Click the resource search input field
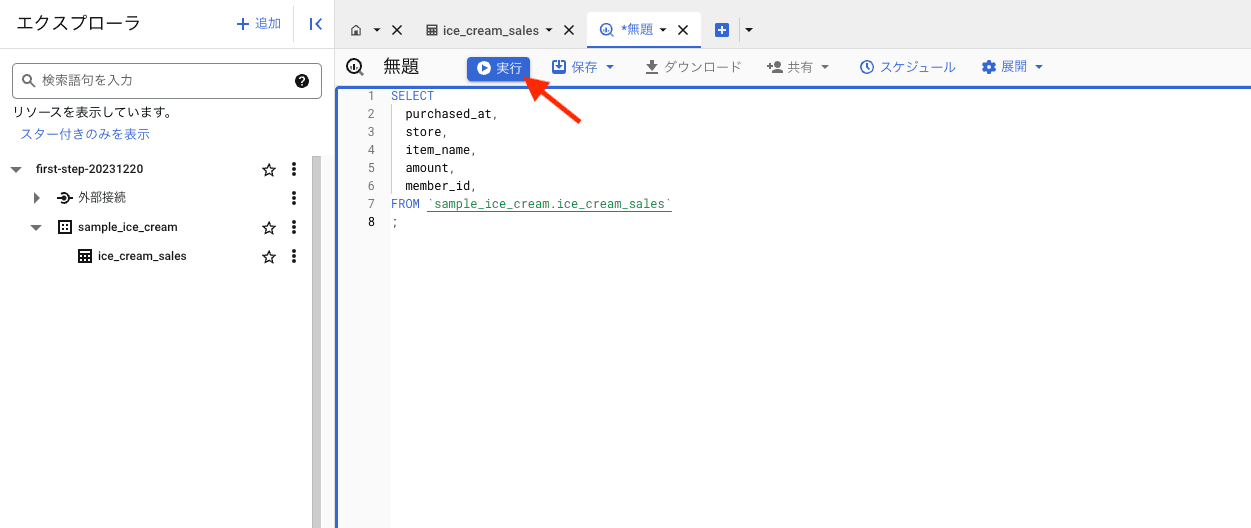This screenshot has height=528, width=1251. (160, 81)
